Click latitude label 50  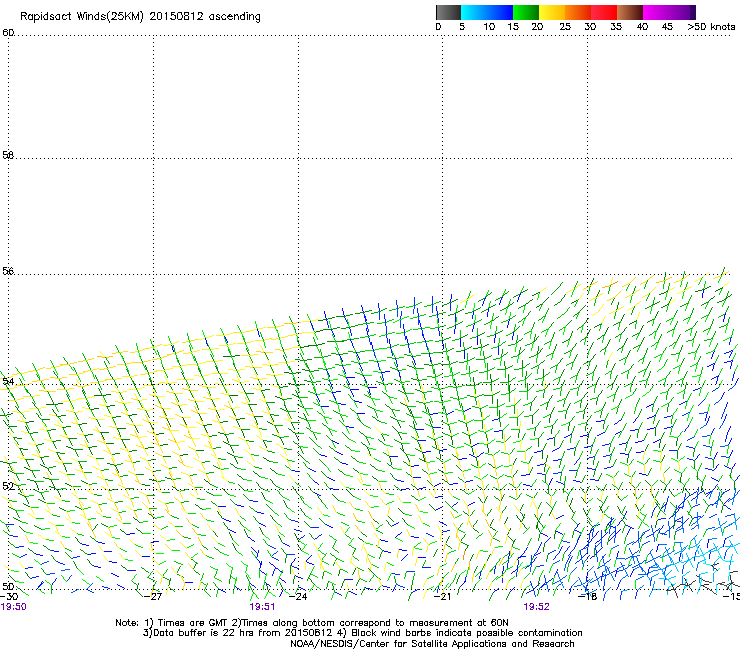(8, 586)
